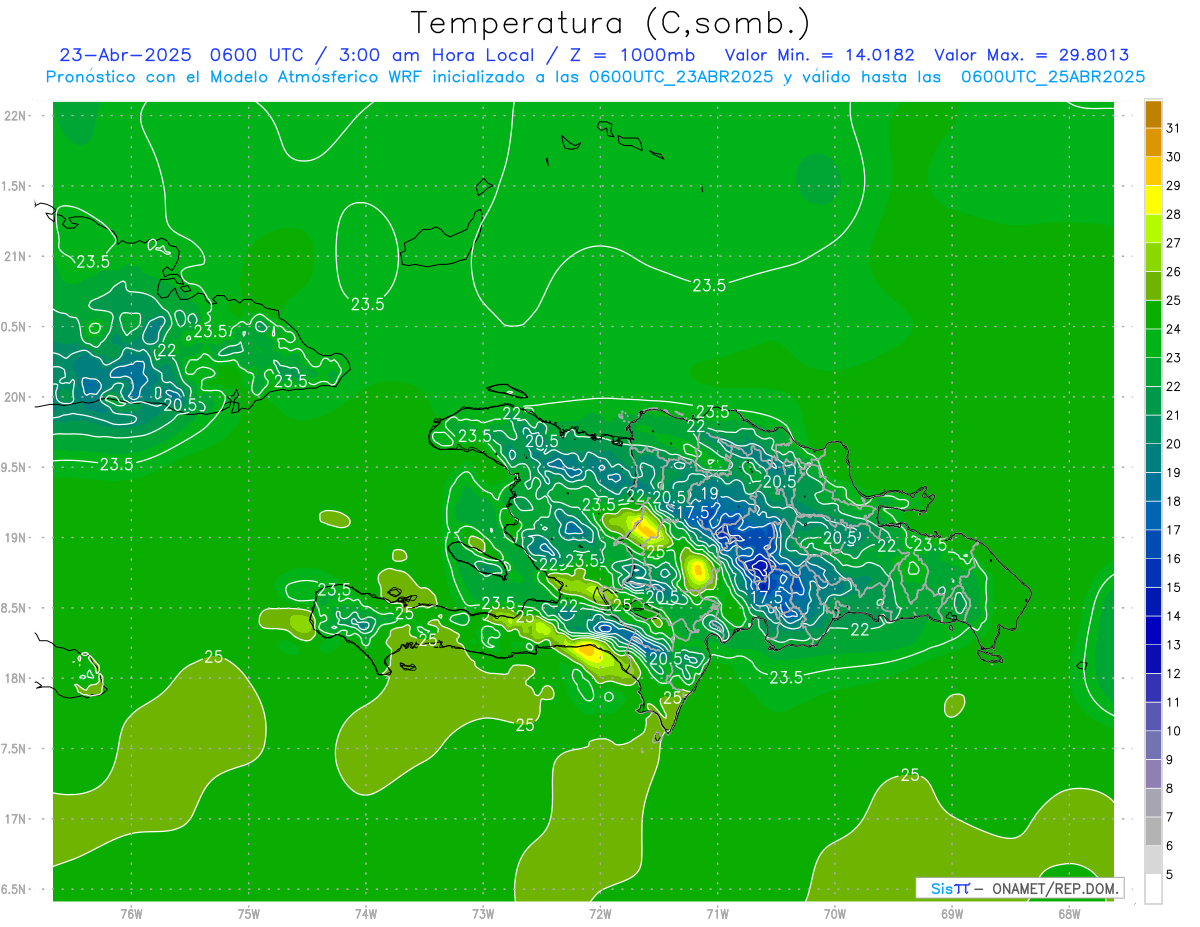Click the yellow swatch between 28 and 29
Screen dimensions: 1200x927
click(x=1153, y=199)
